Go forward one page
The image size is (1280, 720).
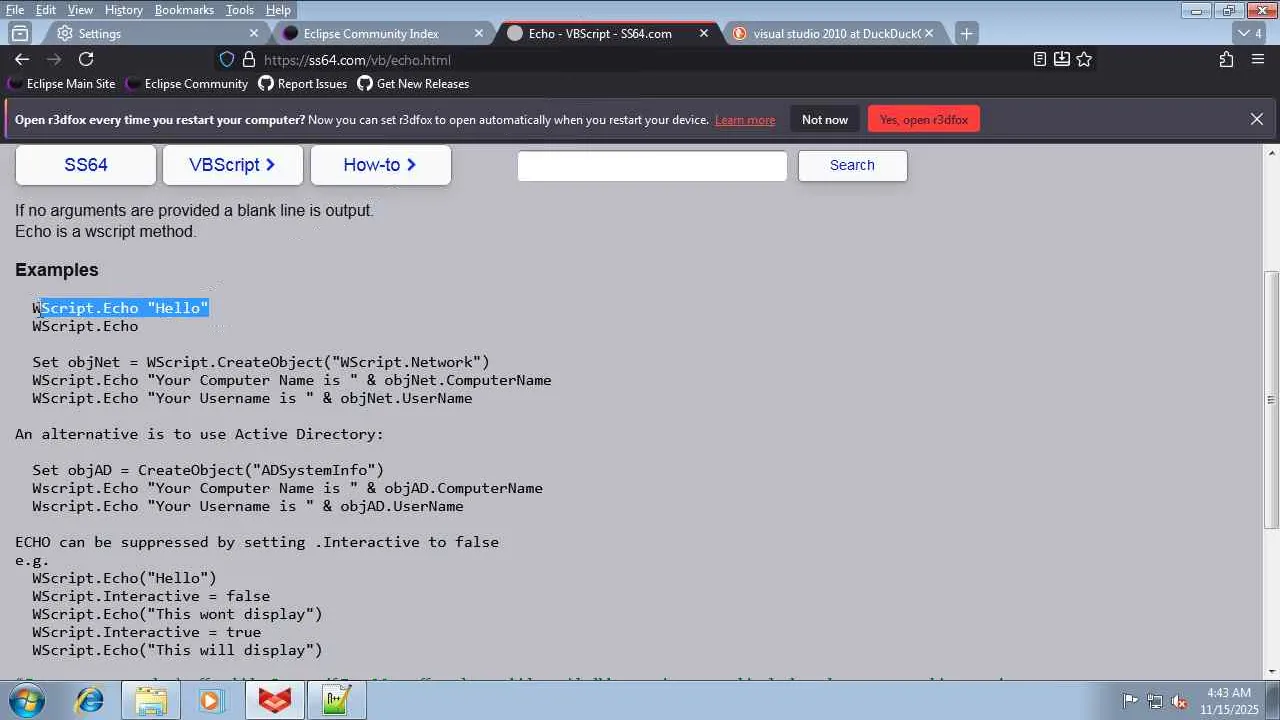[x=54, y=59]
